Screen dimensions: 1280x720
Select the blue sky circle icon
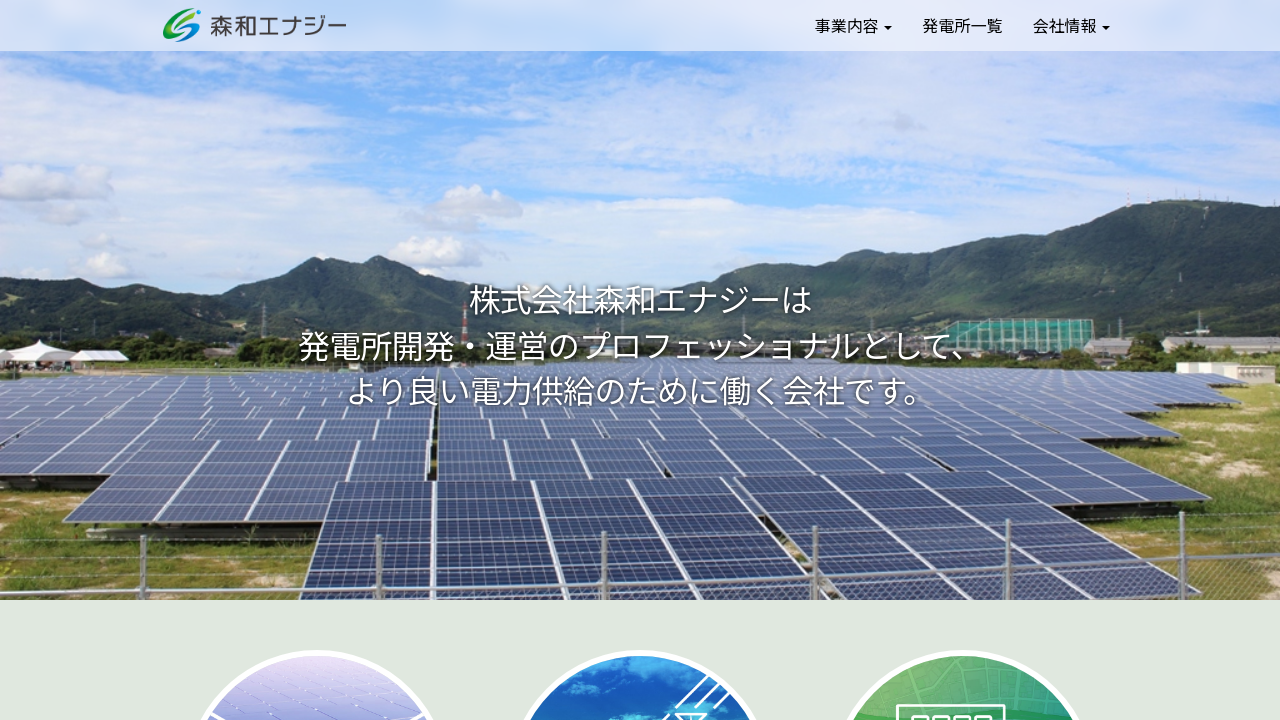(x=640, y=690)
